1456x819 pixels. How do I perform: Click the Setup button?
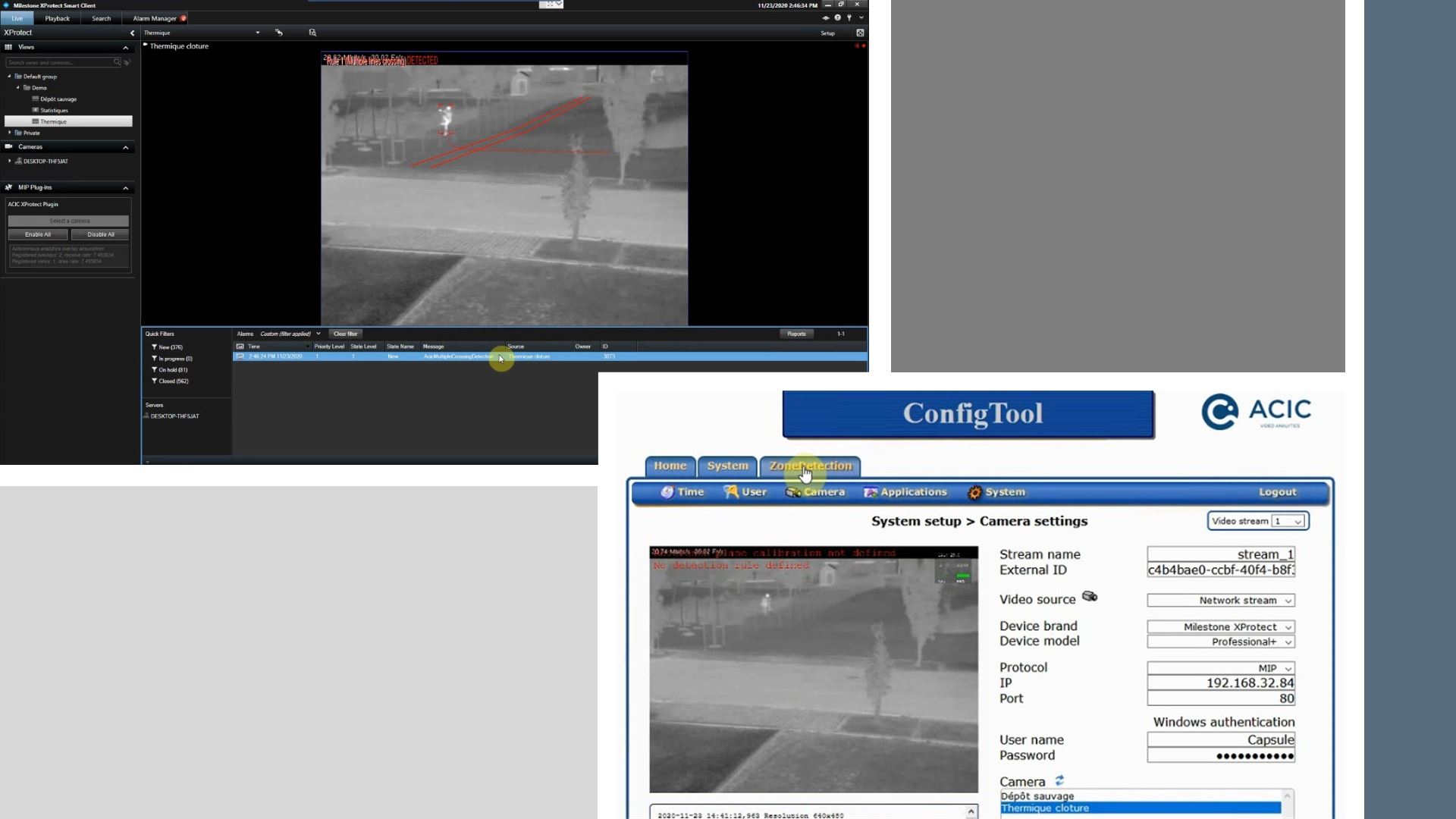click(827, 33)
